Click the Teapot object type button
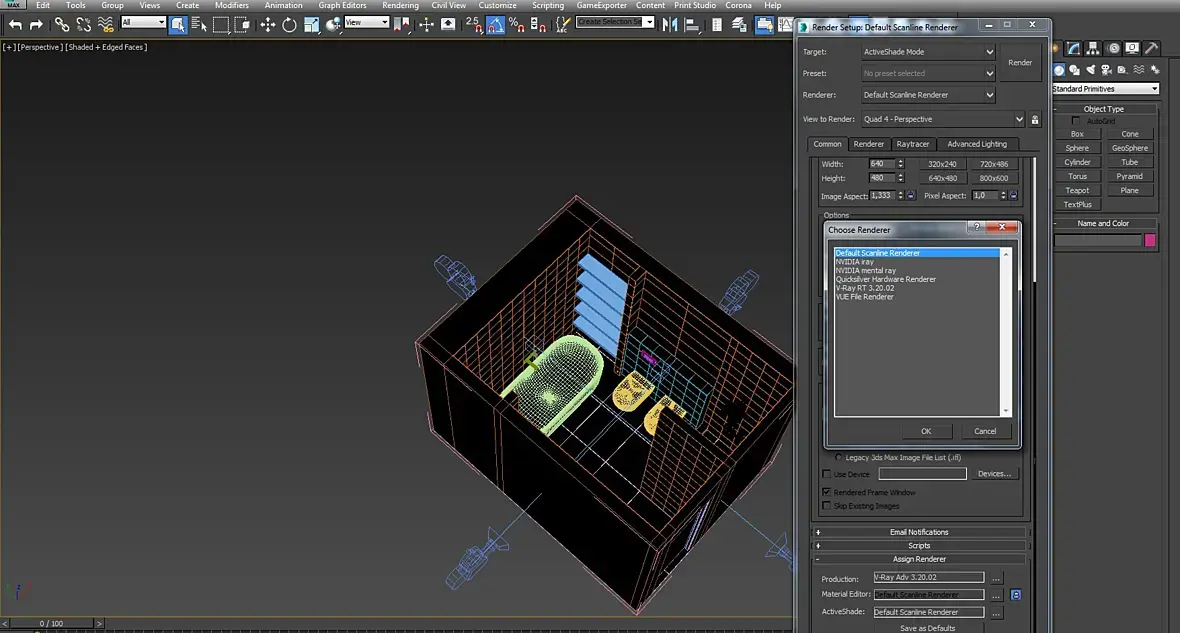 [x=1077, y=190]
